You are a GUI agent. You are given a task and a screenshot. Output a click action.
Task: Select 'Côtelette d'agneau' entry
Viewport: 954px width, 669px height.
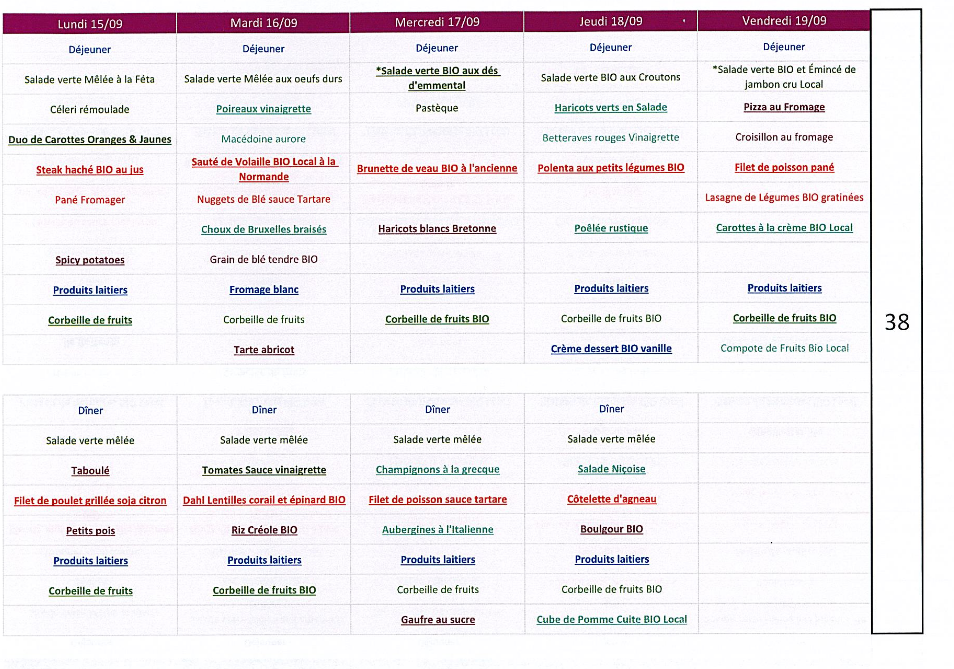point(611,499)
